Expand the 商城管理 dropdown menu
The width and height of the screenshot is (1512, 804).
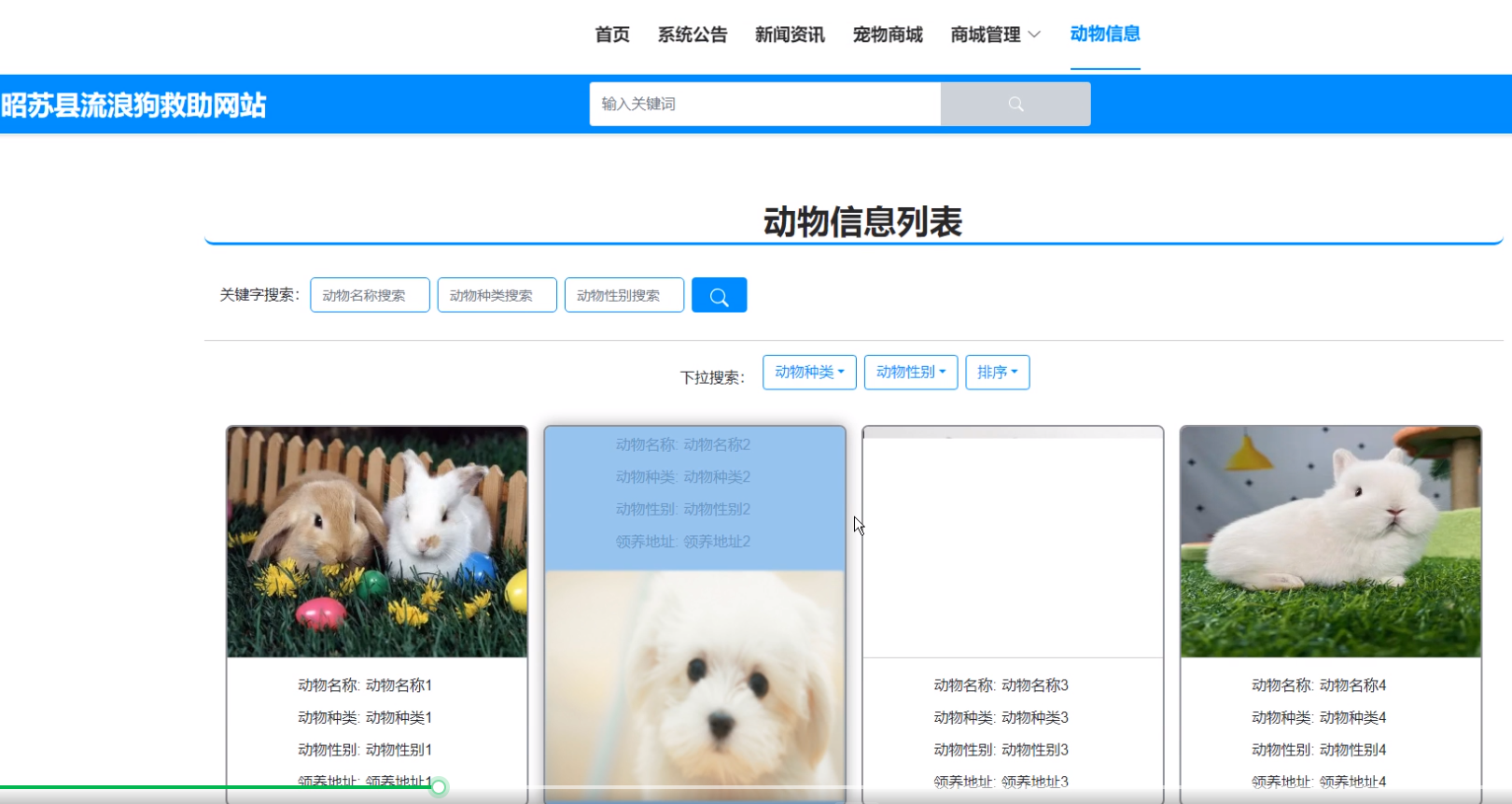point(995,35)
